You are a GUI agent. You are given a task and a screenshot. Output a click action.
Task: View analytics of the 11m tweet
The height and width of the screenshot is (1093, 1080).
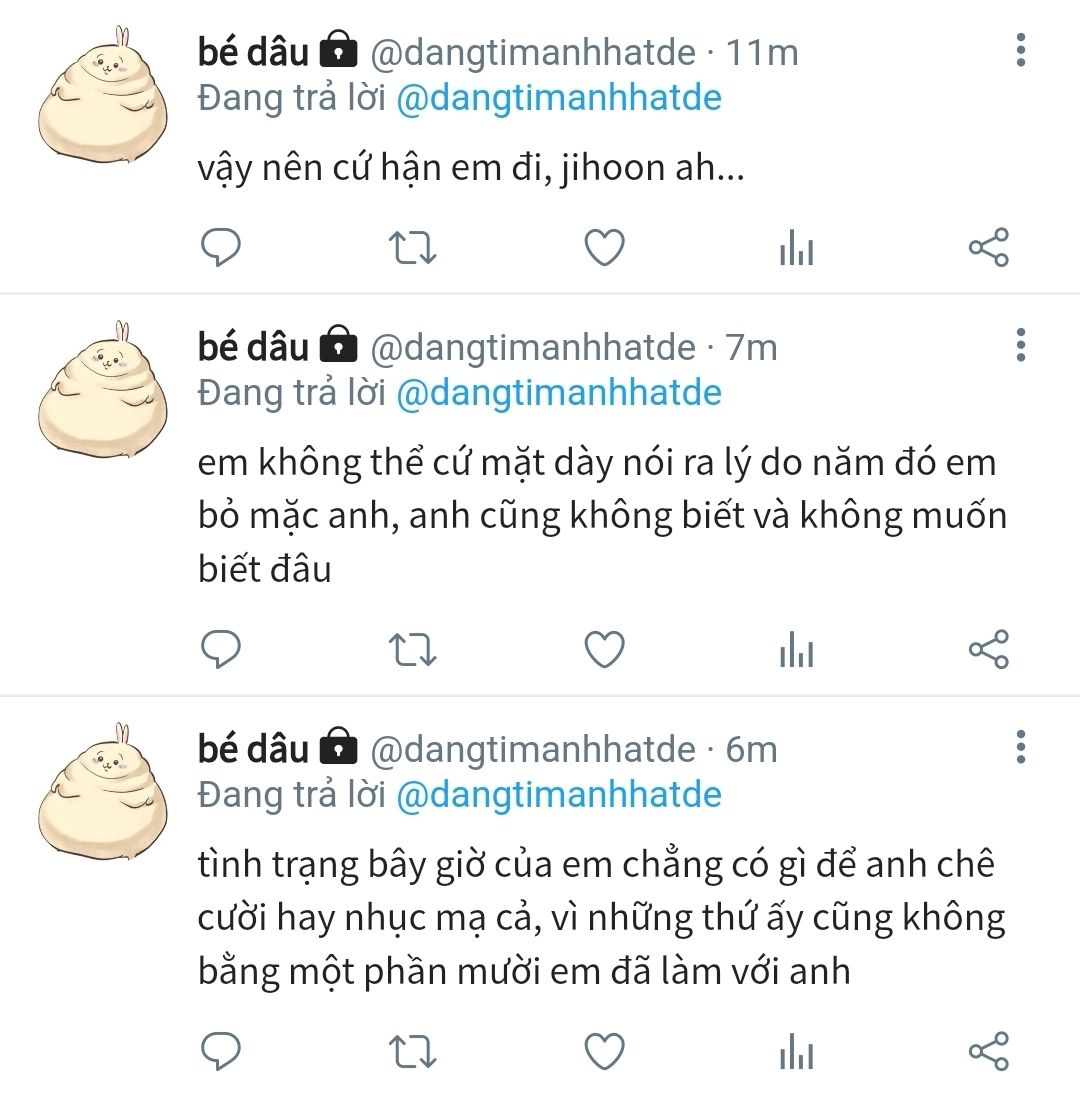pos(796,247)
